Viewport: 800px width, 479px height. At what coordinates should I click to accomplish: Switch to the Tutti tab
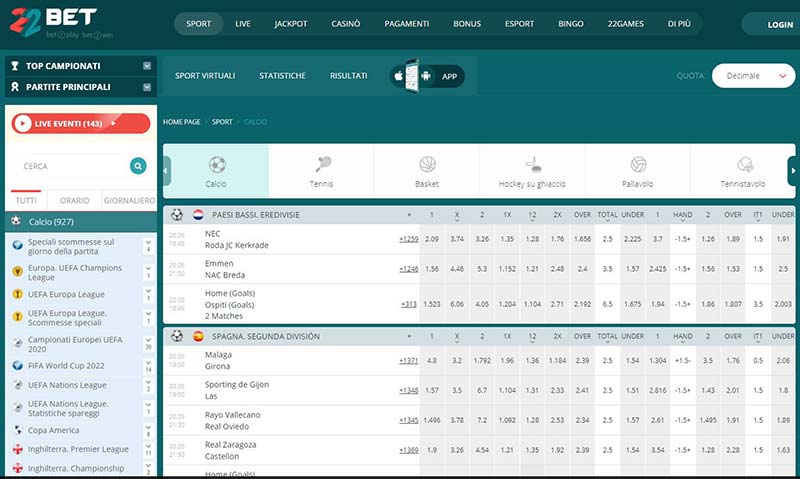point(26,200)
